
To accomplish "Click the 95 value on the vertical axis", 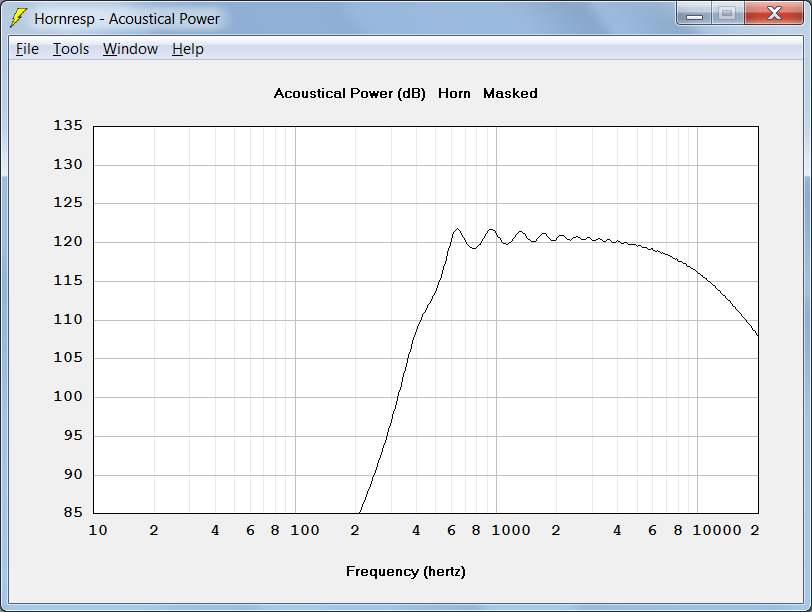I will point(73,435).
